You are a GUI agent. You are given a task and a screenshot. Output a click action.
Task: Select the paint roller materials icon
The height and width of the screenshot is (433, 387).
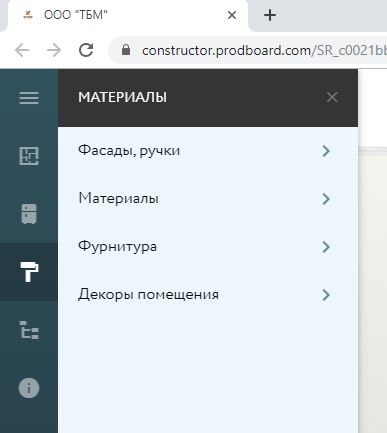(29, 272)
